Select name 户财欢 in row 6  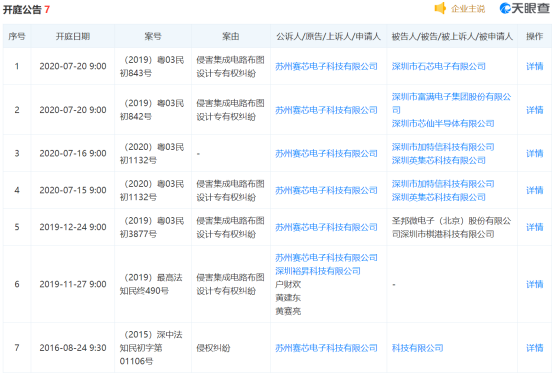point(288,284)
